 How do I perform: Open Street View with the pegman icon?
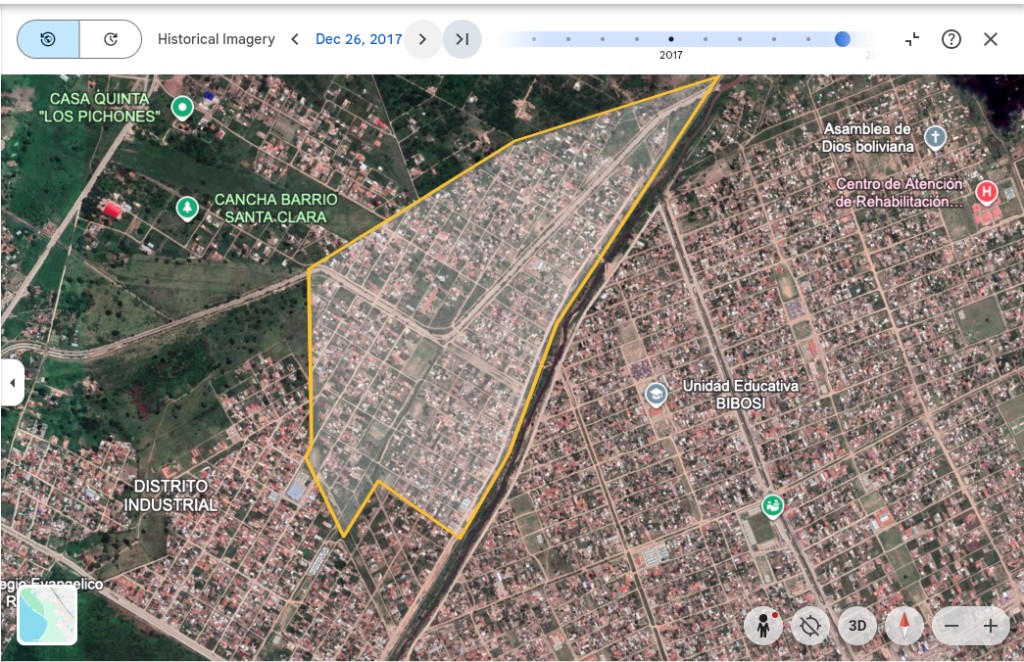(765, 626)
